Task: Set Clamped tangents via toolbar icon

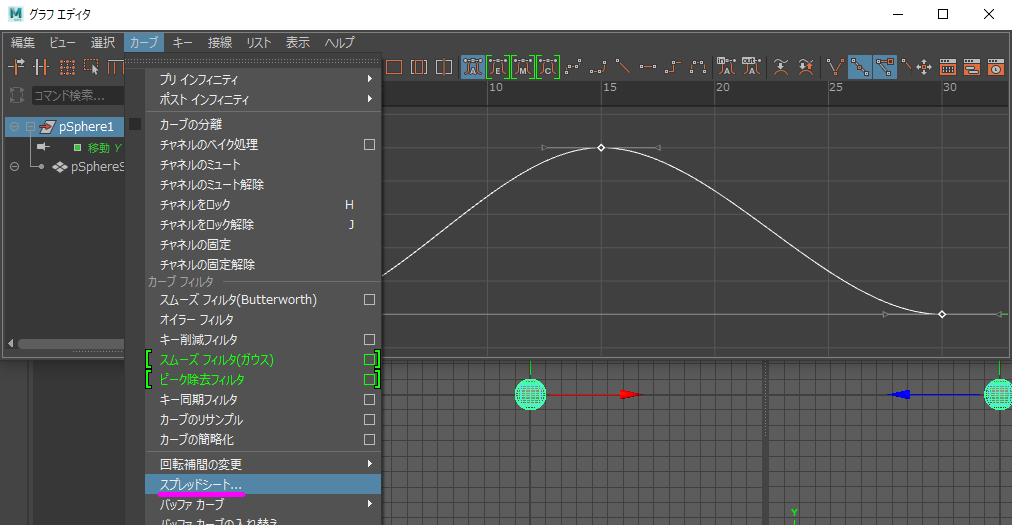Action: (x=598, y=67)
